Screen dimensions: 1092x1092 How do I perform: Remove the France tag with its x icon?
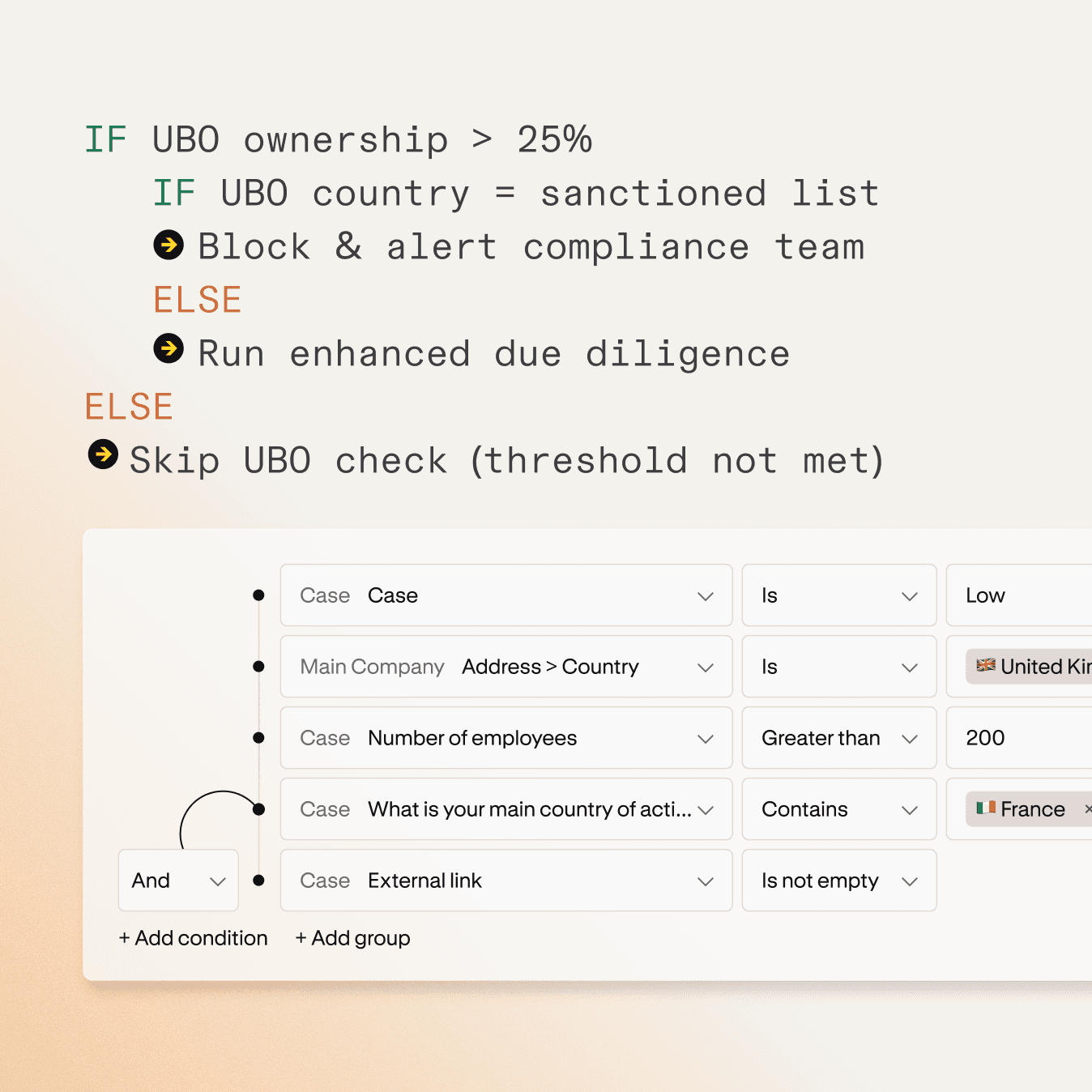pos(1087,808)
